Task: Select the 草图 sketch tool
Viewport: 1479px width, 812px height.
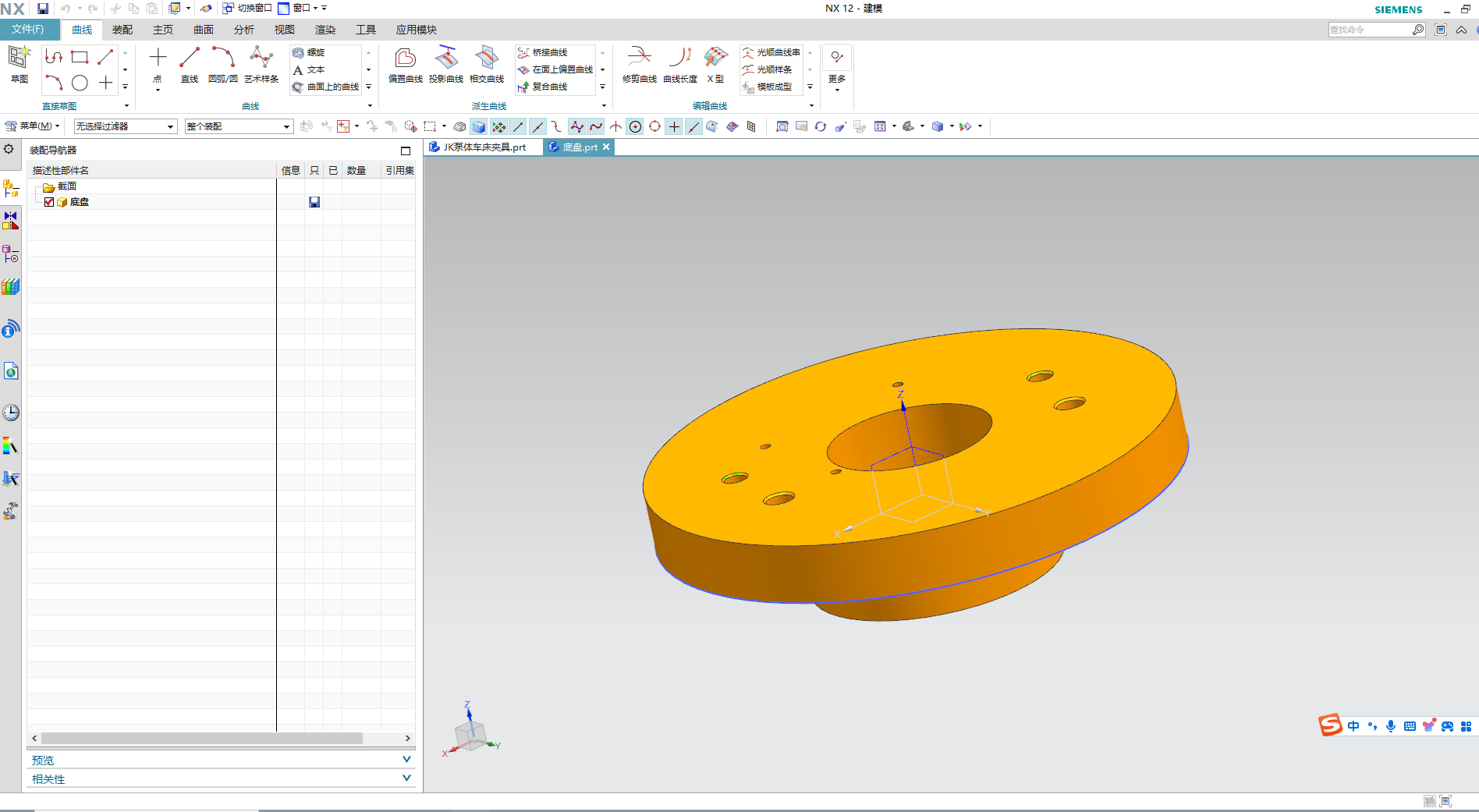Action: point(19,64)
